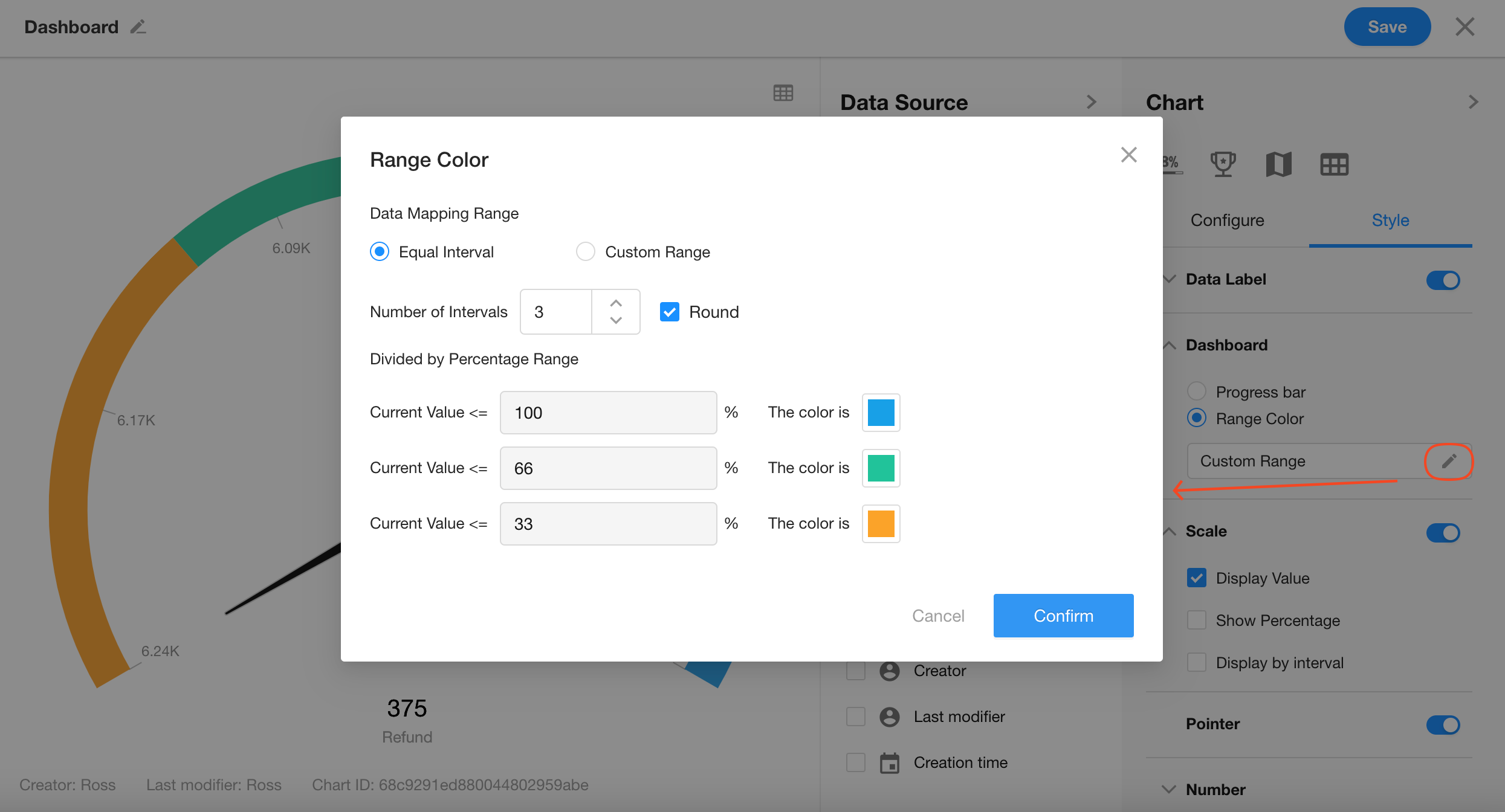The image size is (1505, 812).
Task: Increase the Number of Intervals stepper
Action: tap(616, 303)
